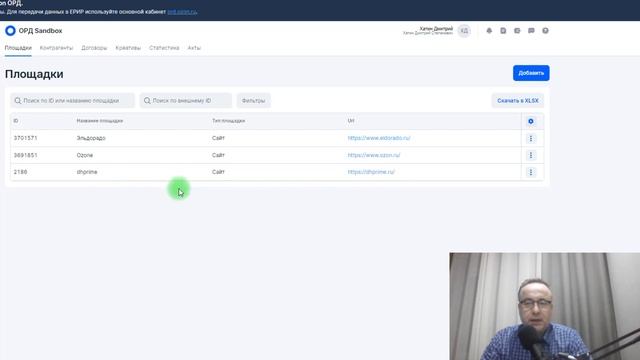Select ID cell 3691851

pyautogui.click(x=25, y=155)
